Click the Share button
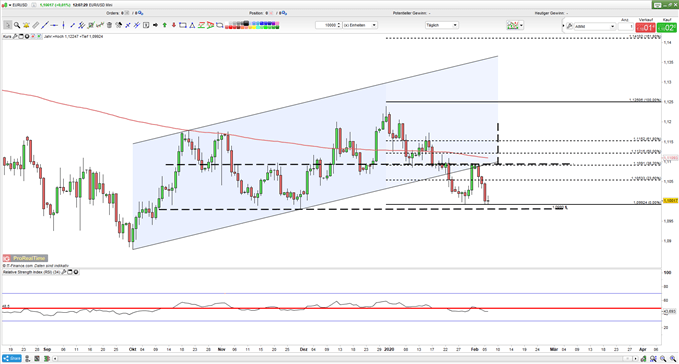This screenshot has width=679, height=364. (12, 358)
